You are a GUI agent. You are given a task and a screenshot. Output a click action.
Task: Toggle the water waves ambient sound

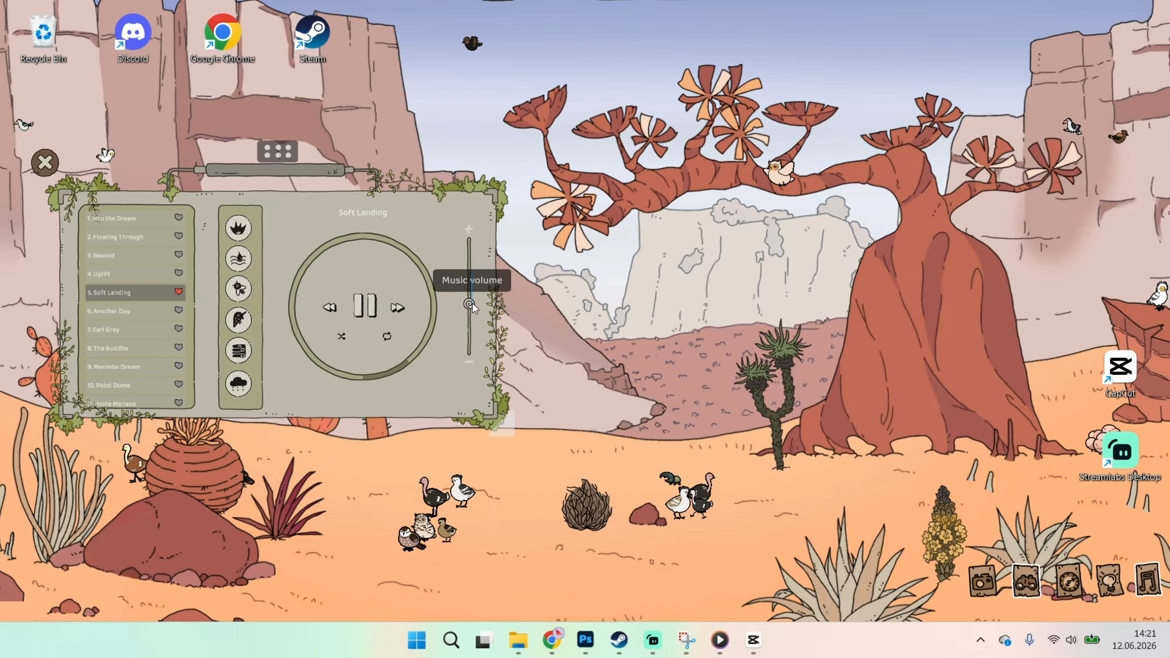point(239,258)
